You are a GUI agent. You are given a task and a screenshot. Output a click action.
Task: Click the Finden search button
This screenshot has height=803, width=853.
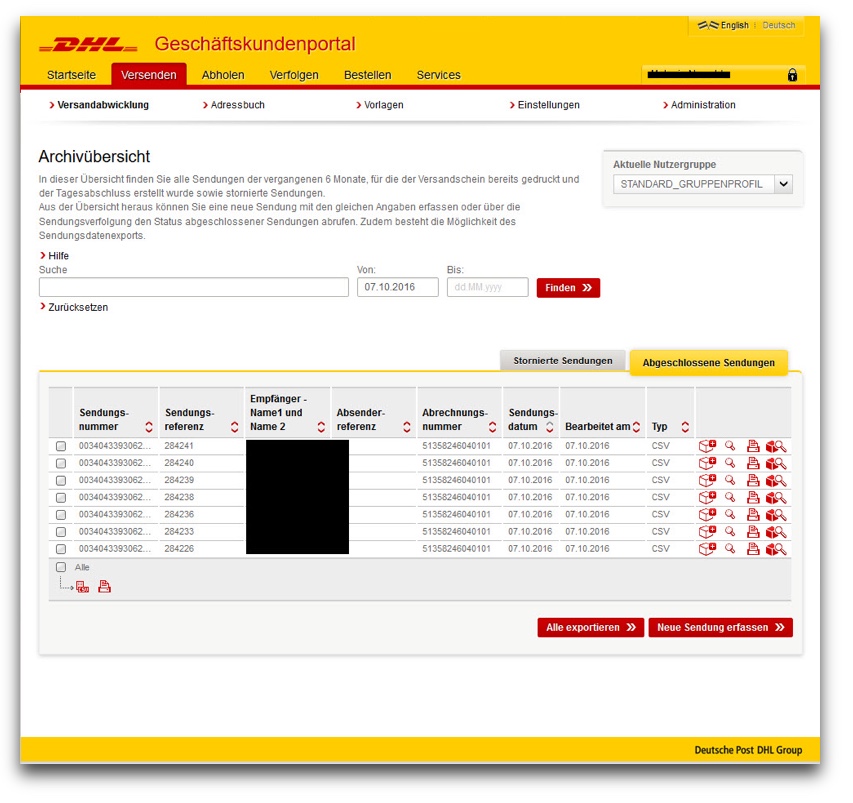pyautogui.click(x=568, y=288)
